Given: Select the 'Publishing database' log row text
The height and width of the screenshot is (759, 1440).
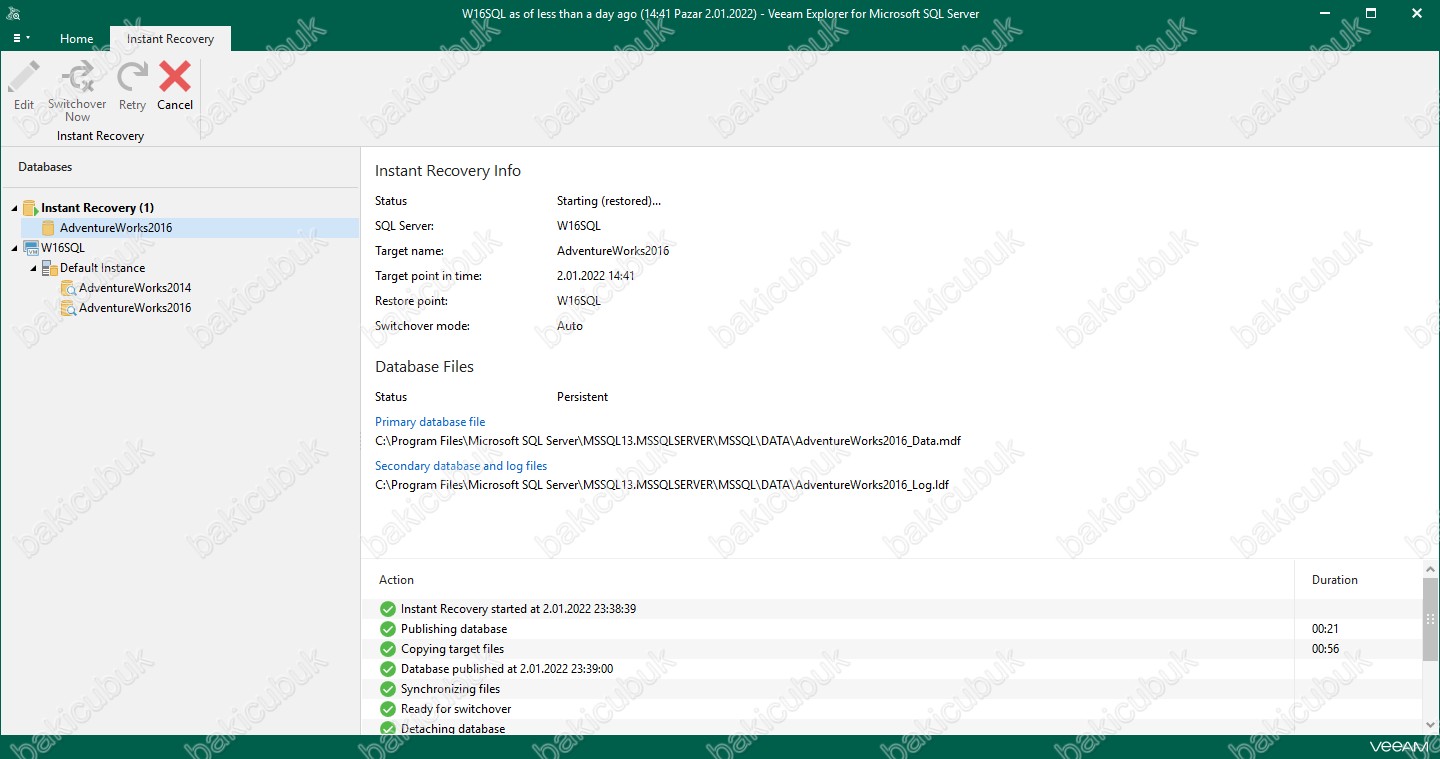Looking at the screenshot, I should pos(454,629).
